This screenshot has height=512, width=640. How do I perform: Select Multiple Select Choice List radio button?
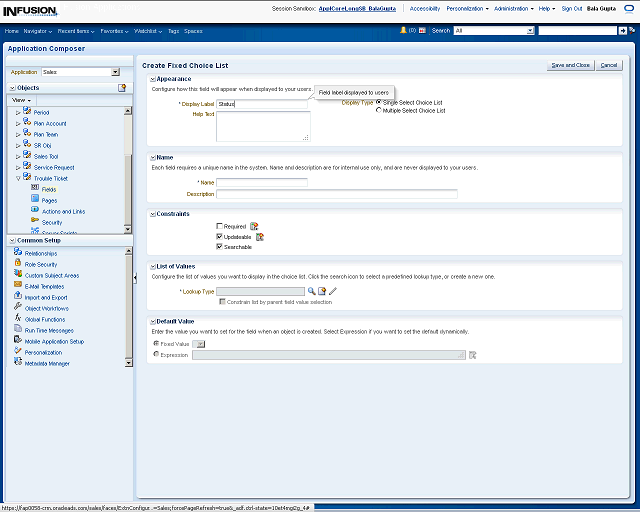tap(378, 110)
